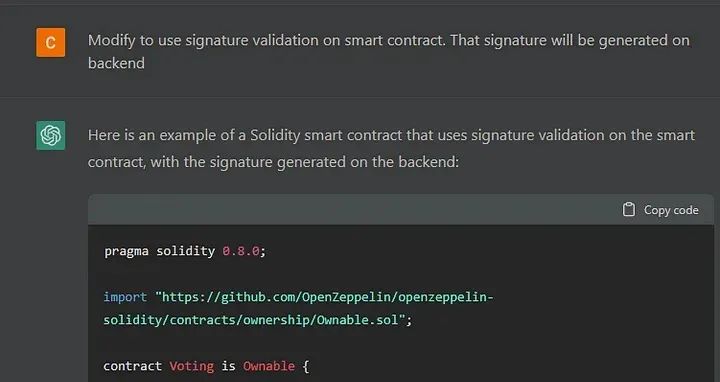Image resolution: width=720 pixels, height=382 pixels.
Task: Click the clipboard icon beside Copy code
Action: (629, 210)
